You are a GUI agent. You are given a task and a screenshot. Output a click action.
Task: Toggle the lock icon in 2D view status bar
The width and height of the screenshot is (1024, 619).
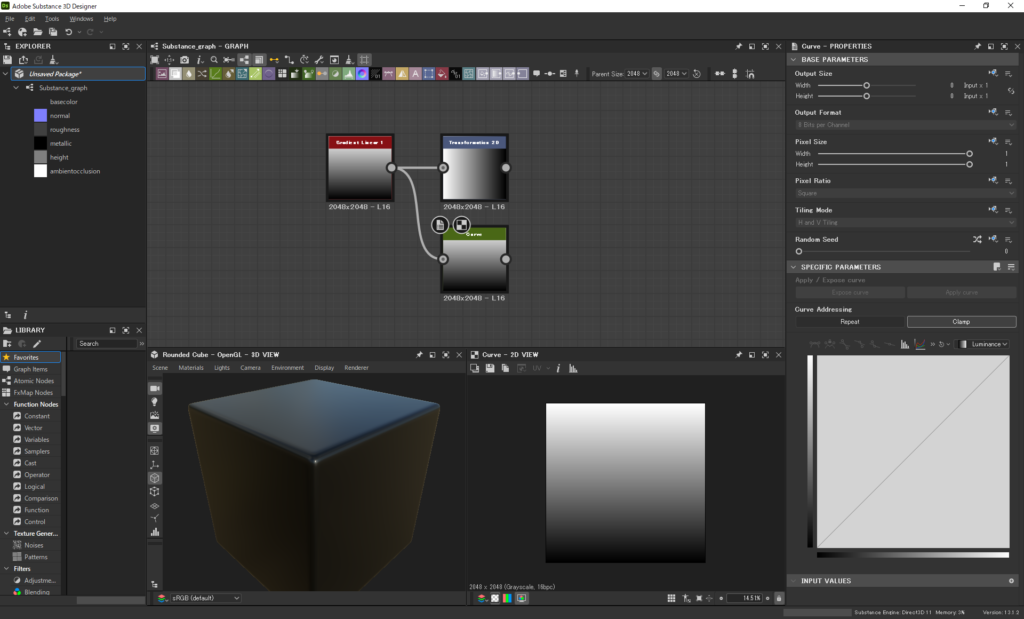(778, 598)
